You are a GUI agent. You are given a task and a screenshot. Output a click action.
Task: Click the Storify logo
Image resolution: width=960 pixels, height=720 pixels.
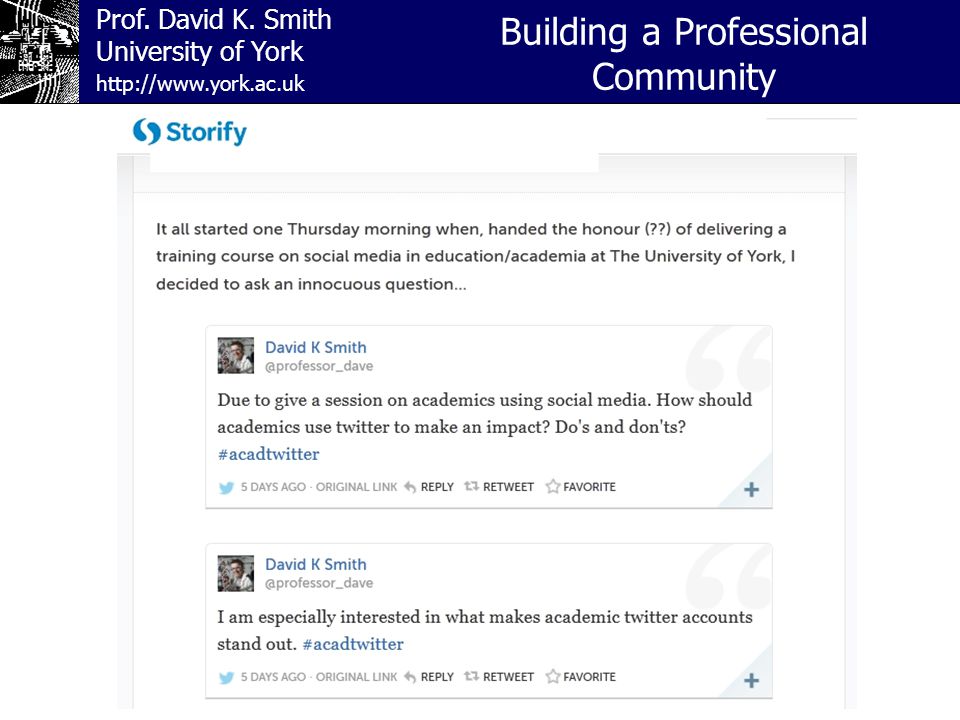(190, 132)
